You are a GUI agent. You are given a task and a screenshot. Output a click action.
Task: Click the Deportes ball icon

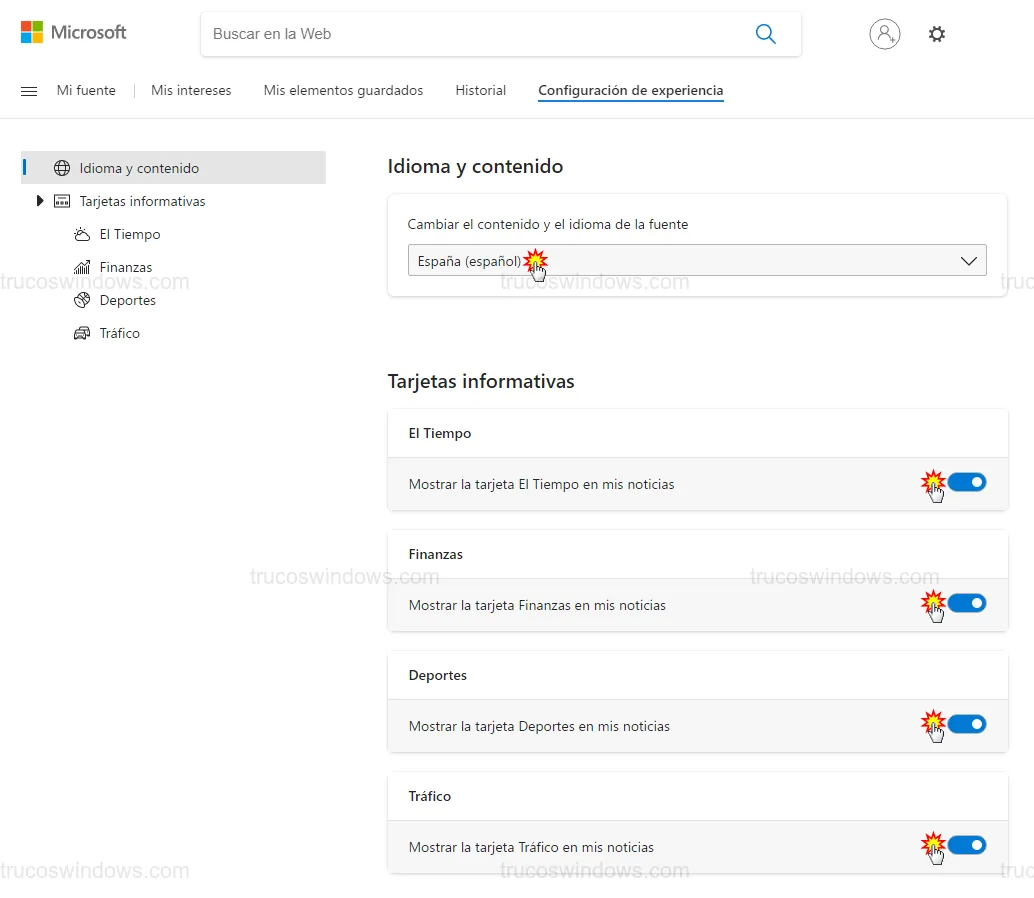point(82,300)
